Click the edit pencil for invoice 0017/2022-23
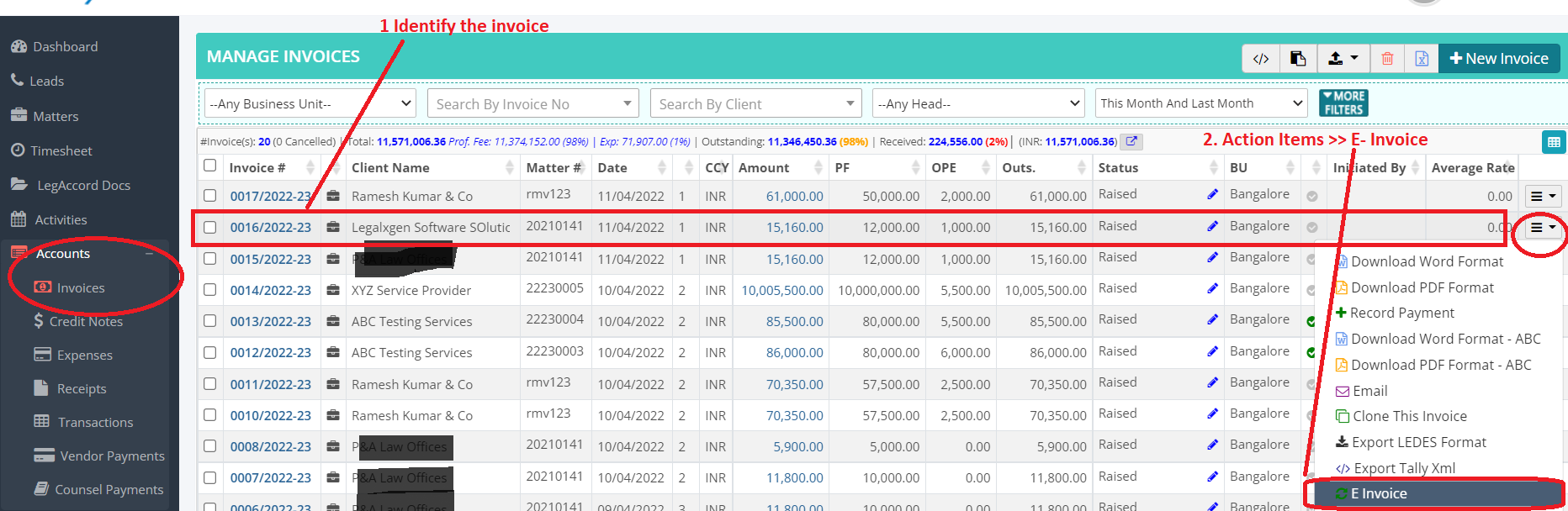This screenshot has height=511, width=1568. pos(1212,195)
